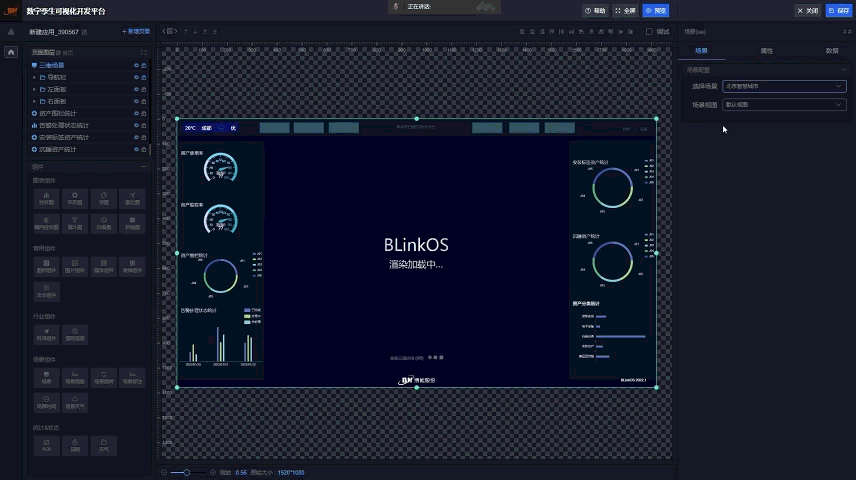856x480 pixels.
Task: Click the home page icon in left sidebar
Action: tap(11, 52)
